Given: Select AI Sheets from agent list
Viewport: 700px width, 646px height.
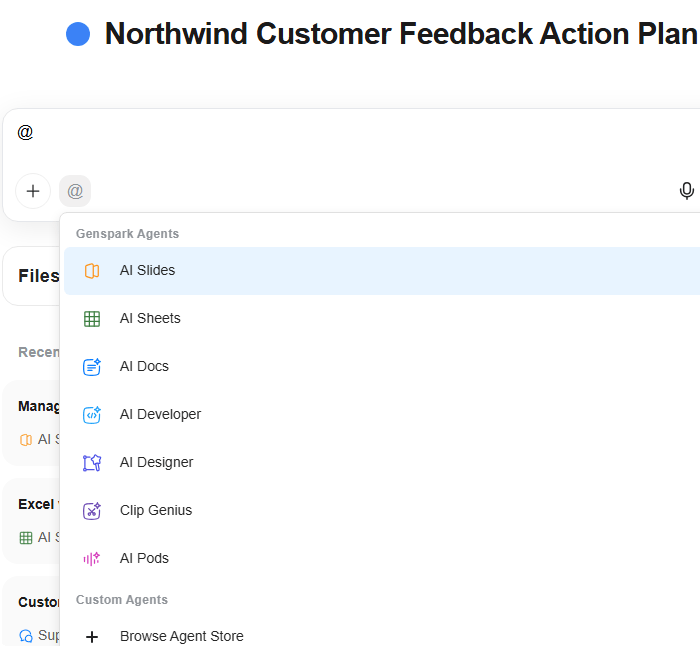Looking at the screenshot, I should point(382,319).
